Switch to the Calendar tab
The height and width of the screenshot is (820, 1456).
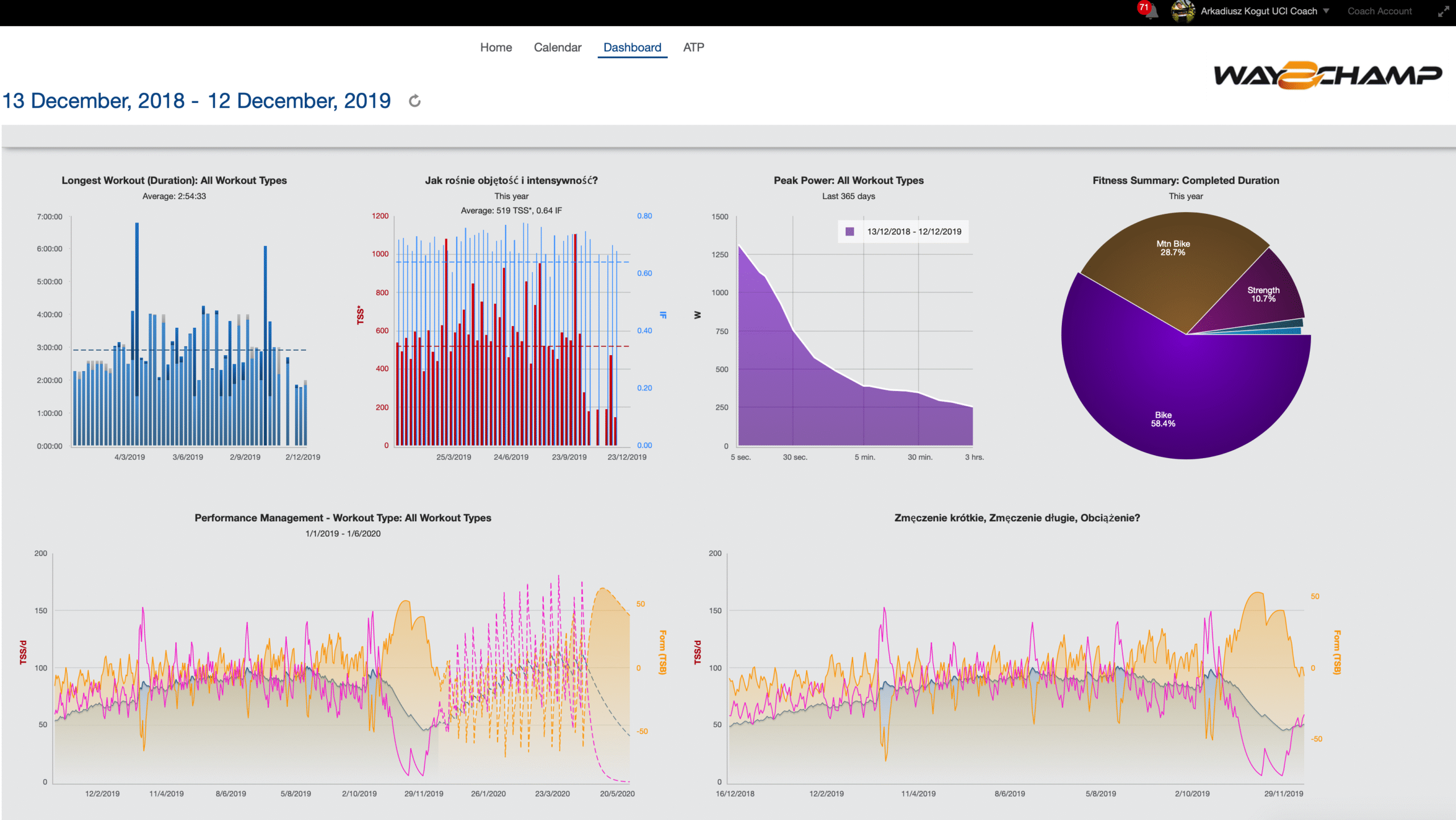click(557, 47)
